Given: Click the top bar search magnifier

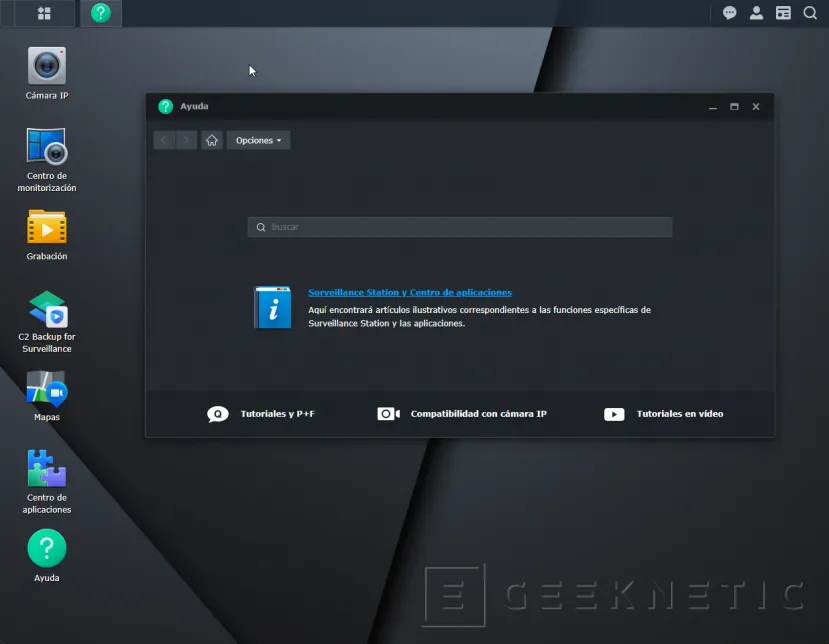Looking at the screenshot, I should coord(809,13).
